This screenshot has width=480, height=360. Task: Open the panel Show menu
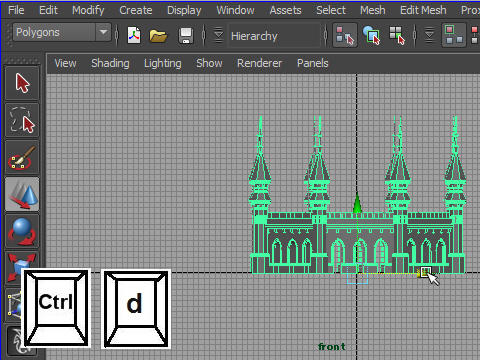coord(209,63)
